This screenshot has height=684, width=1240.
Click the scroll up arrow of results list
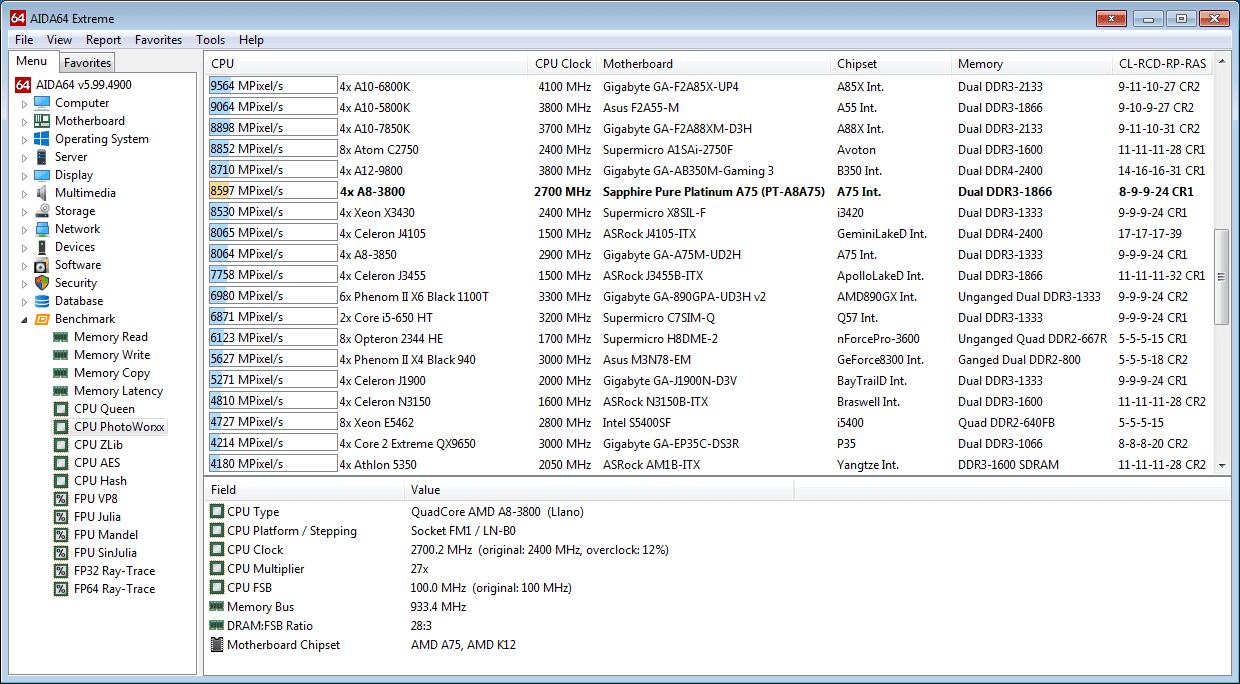(1221, 63)
